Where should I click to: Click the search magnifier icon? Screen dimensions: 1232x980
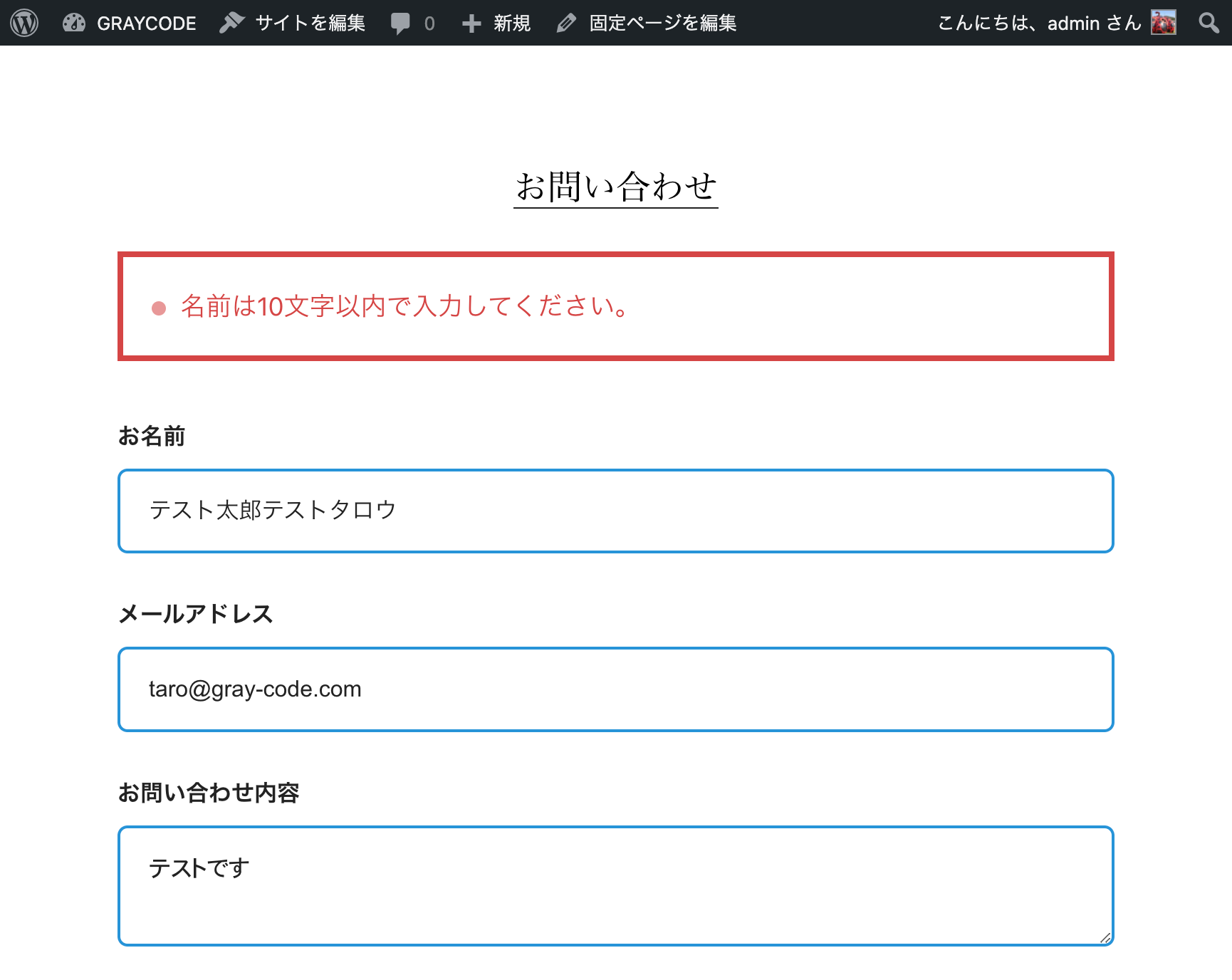[1208, 23]
